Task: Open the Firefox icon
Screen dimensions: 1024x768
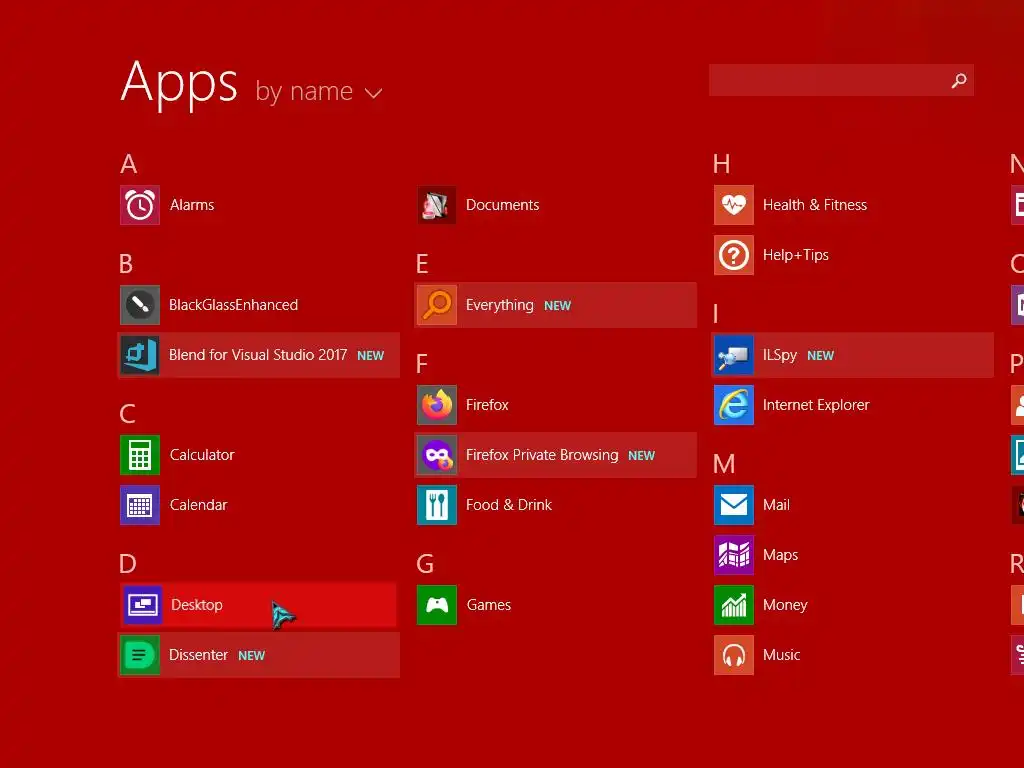Action: click(437, 405)
